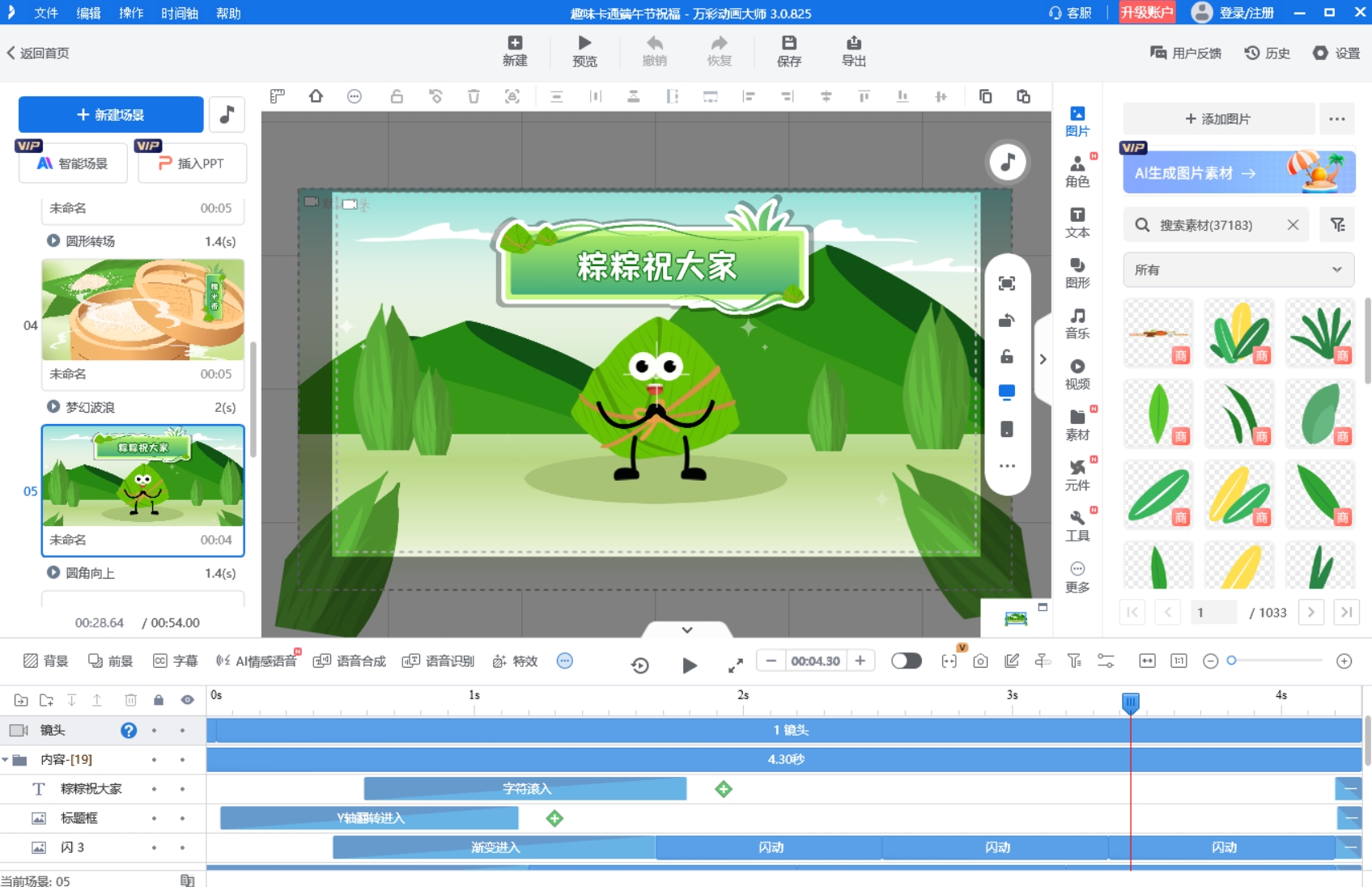Click the background music note button on canvas
The image size is (1372, 887).
[x=1007, y=163]
